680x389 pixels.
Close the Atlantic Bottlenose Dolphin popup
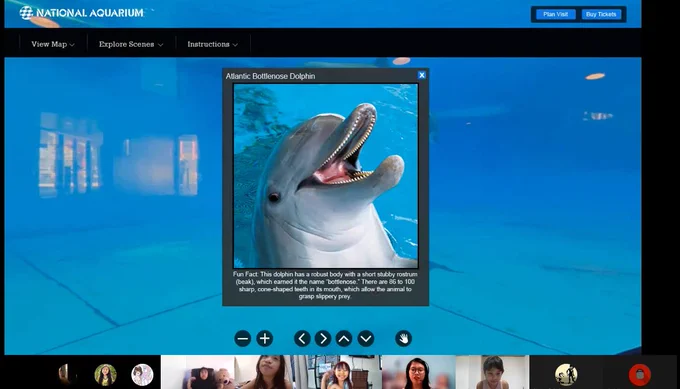tap(422, 75)
